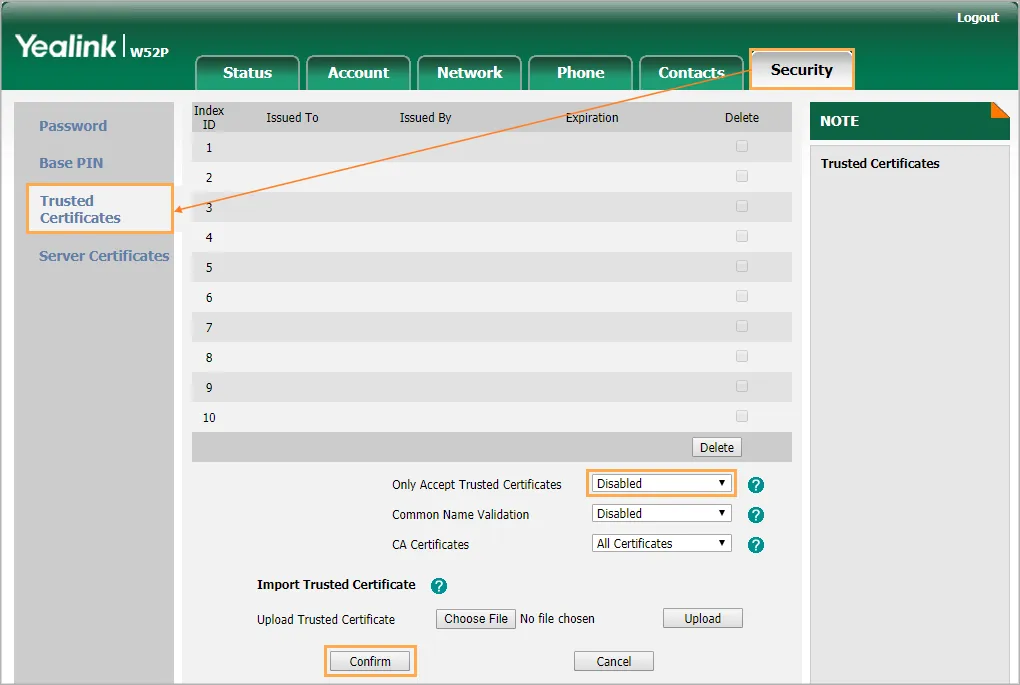1020x685 pixels.
Task: Tick the delete checkbox for index 4
Action: pyautogui.click(x=742, y=236)
